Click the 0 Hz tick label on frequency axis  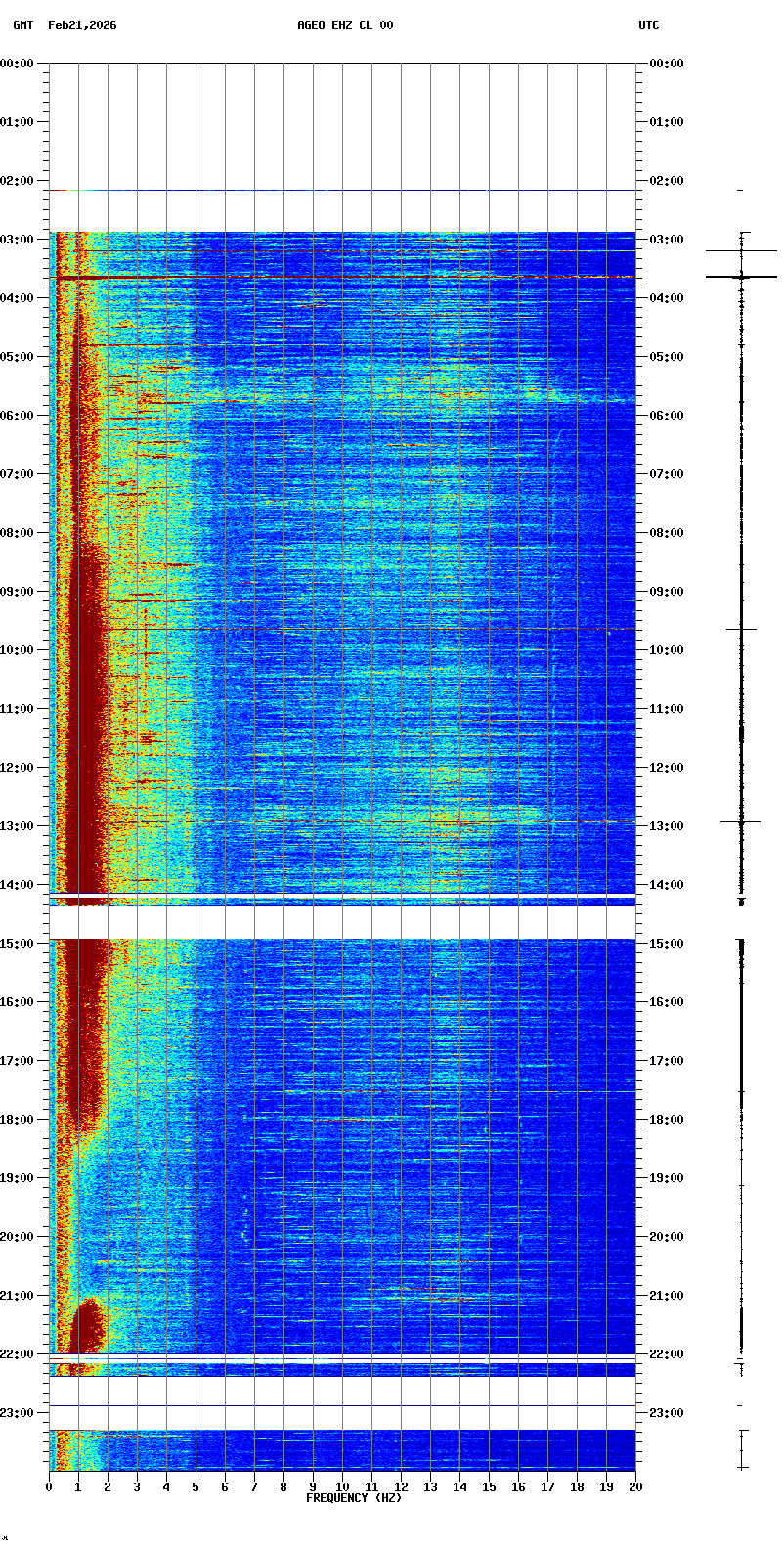(x=49, y=1487)
